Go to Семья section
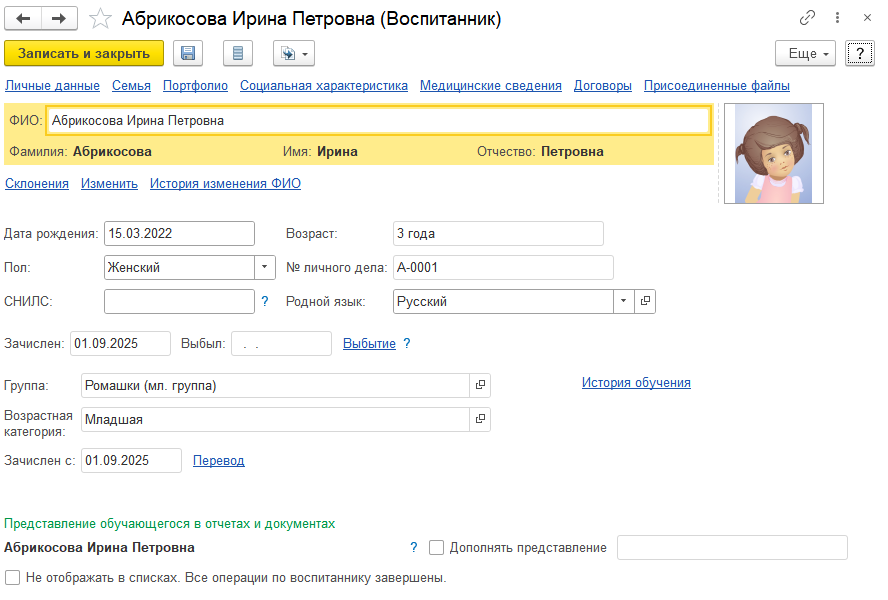The width and height of the screenshot is (888, 600). pyautogui.click(x=131, y=86)
